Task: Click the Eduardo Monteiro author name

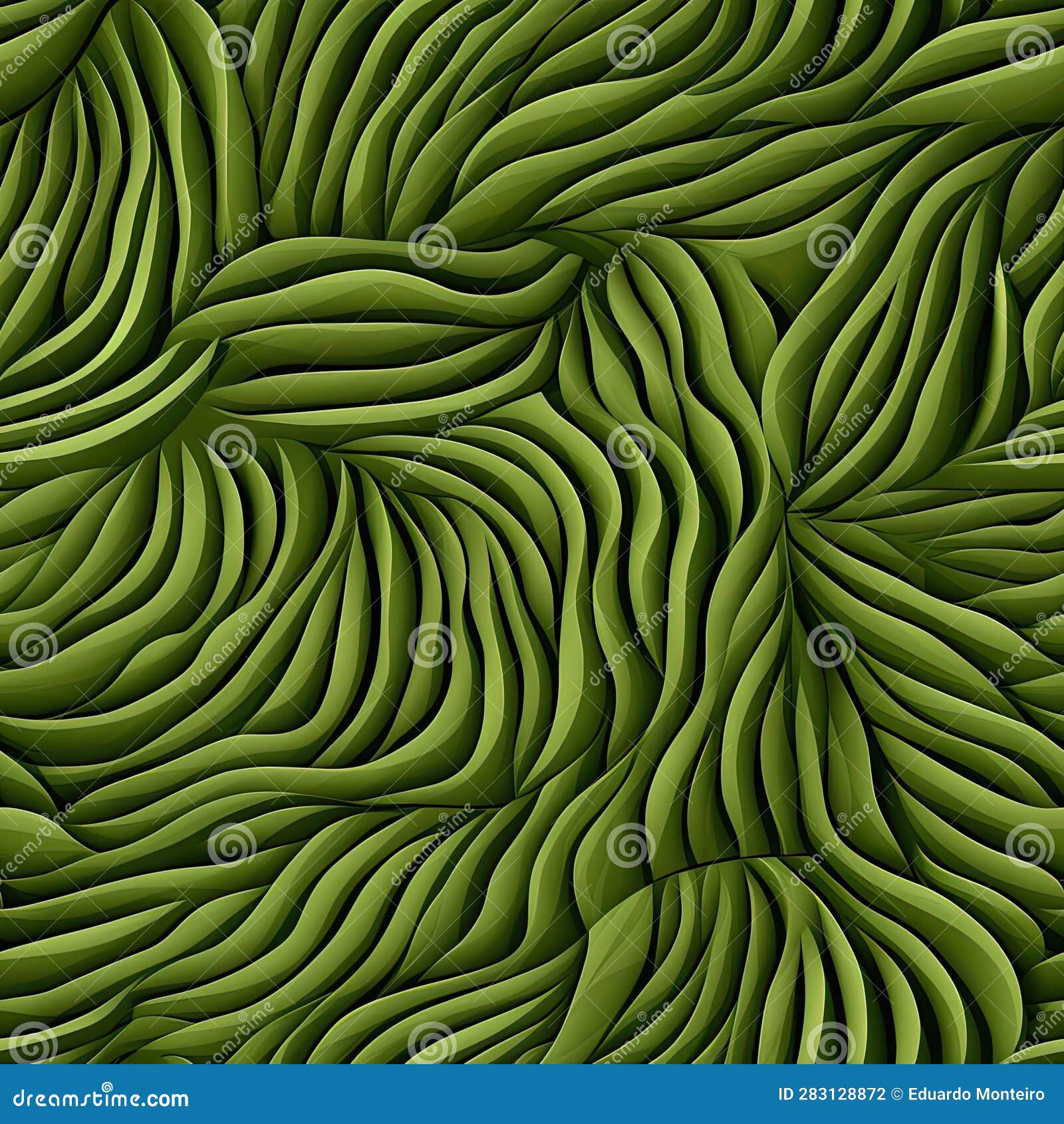Action: tap(978, 1093)
